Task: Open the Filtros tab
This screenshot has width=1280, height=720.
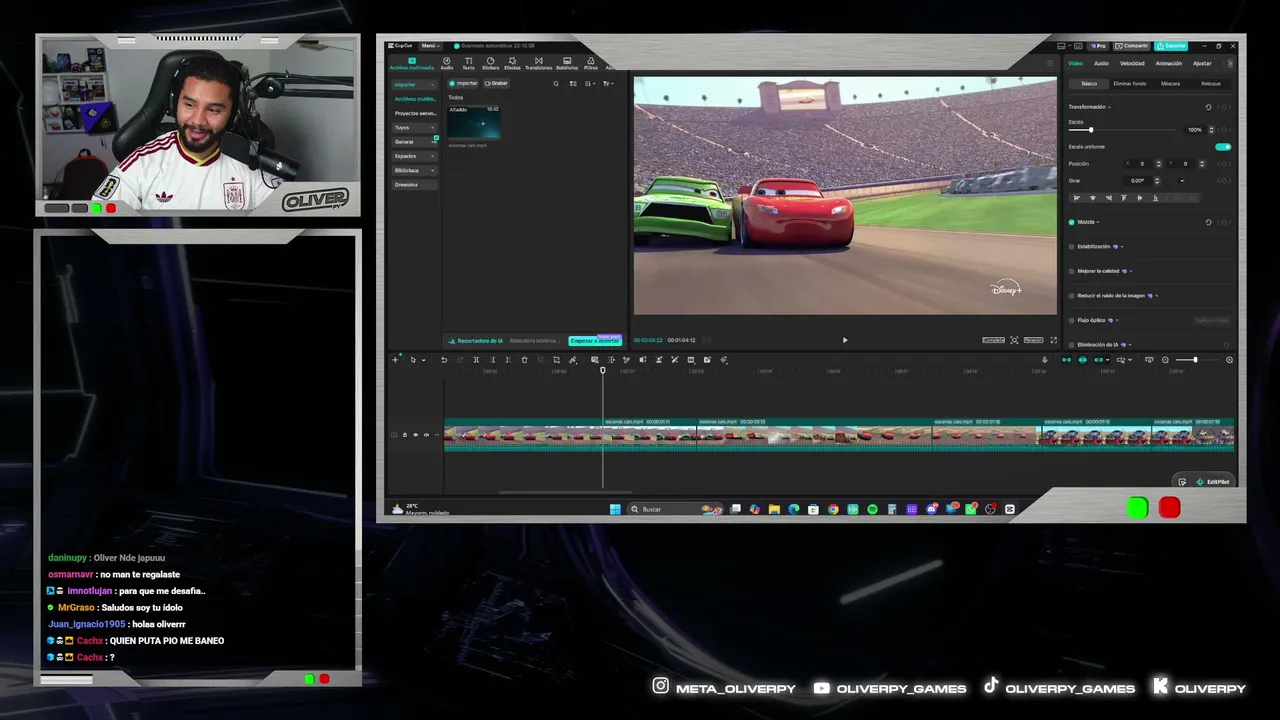Action: [x=591, y=63]
